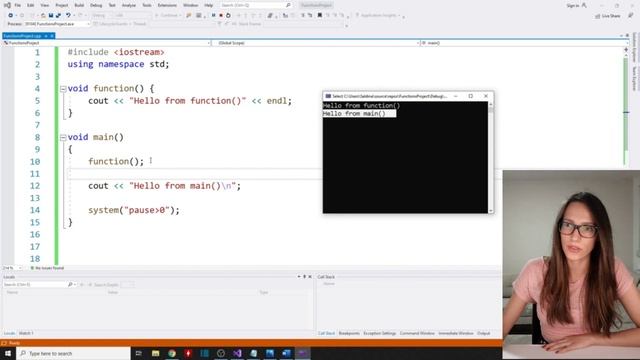This screenshot has width=640, height=360.
Task: Click the Bookmark toolbar icon
Action: point(320,16)
